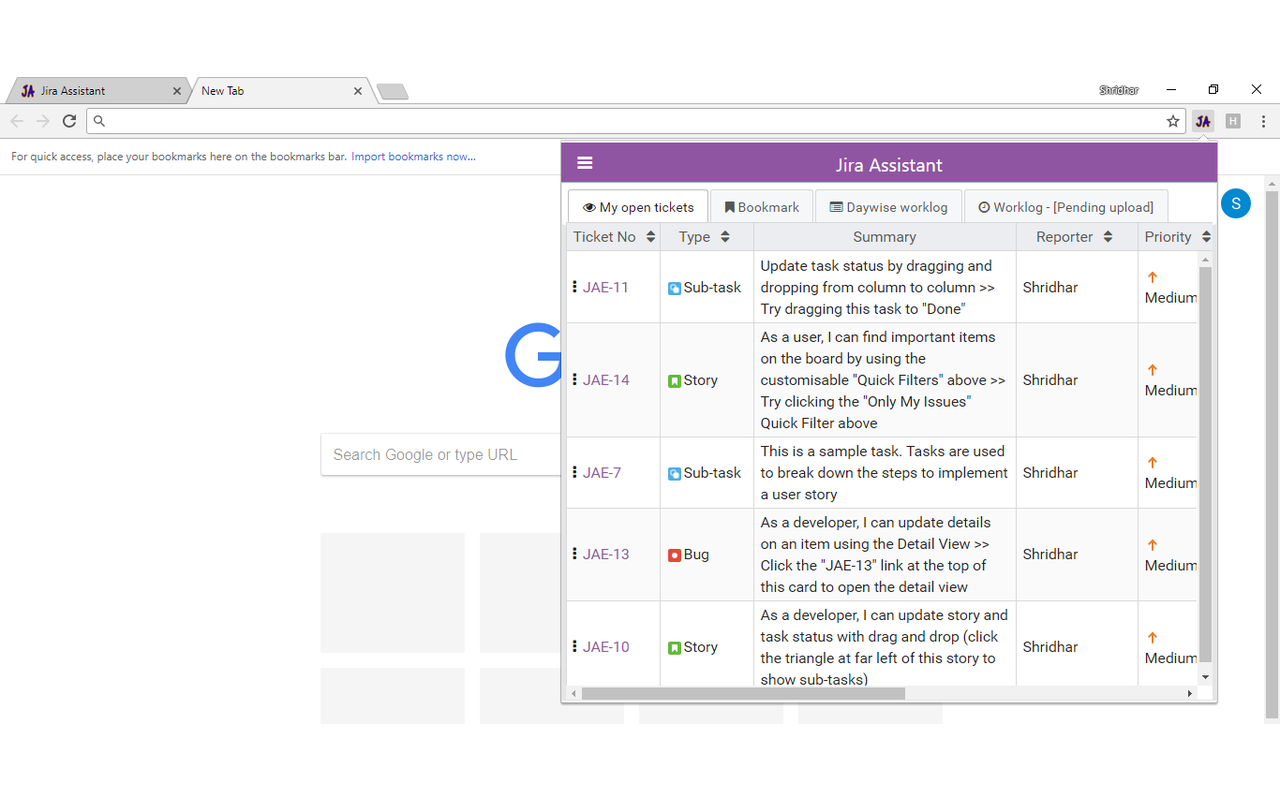Open the row options dots for JAE-11
The image size is (1280, 800).
click(x=574, y=287)
